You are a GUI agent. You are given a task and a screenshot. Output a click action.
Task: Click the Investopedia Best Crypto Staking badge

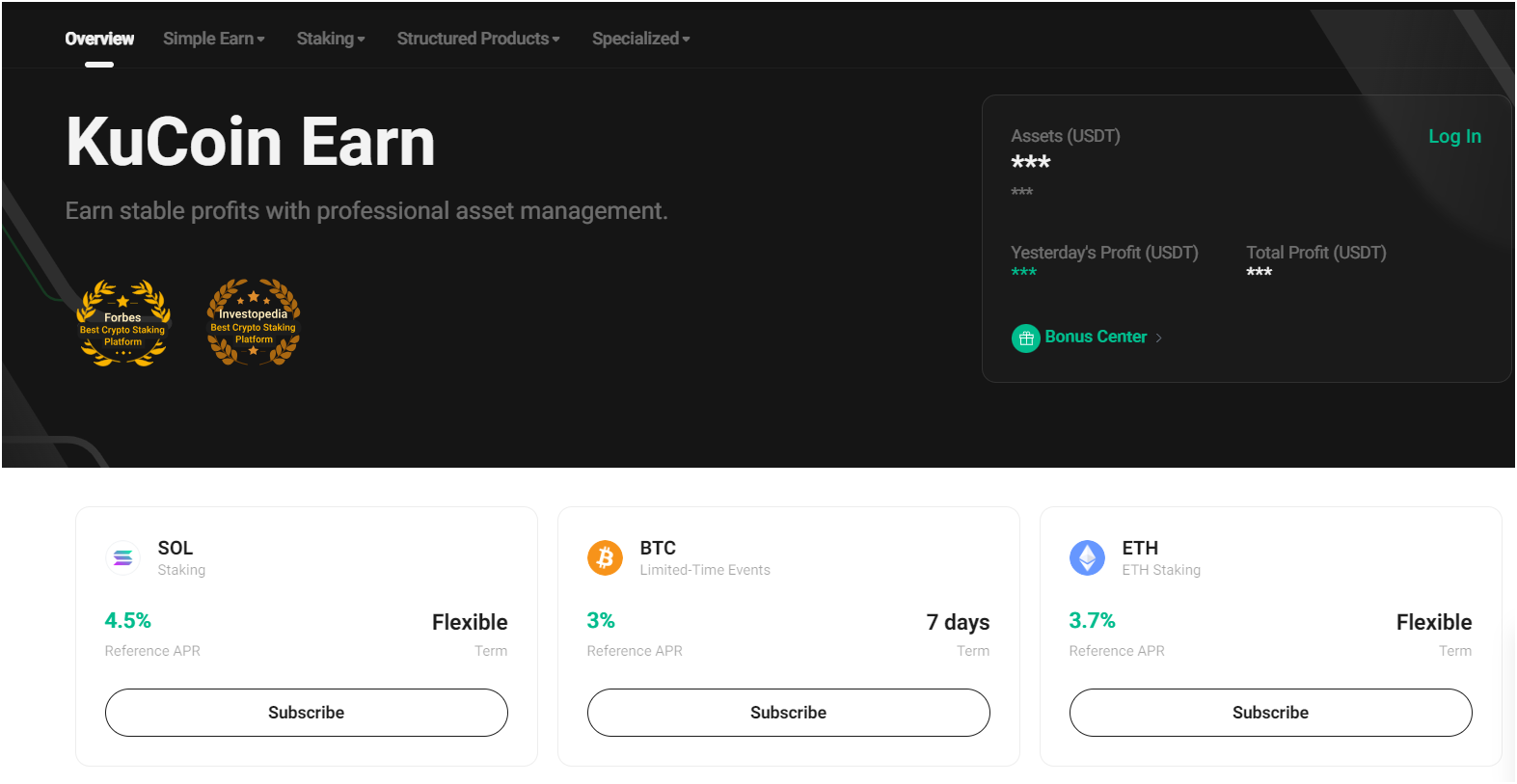pos(252,323)
